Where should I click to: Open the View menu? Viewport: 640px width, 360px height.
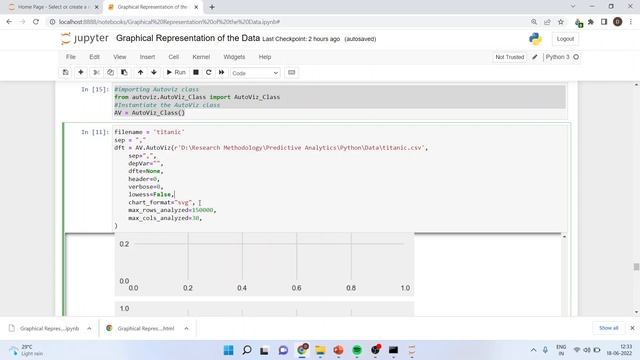[x=120, y=57]
